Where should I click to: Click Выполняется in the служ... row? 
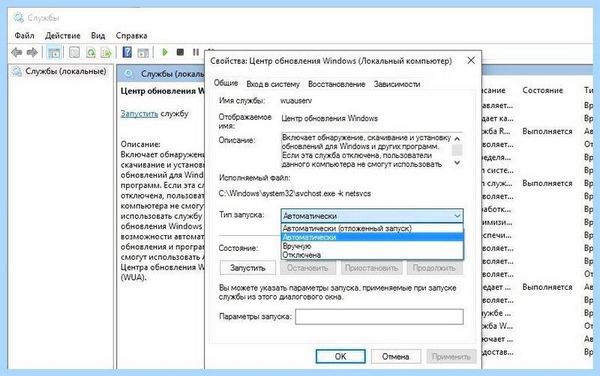[547, 183]
